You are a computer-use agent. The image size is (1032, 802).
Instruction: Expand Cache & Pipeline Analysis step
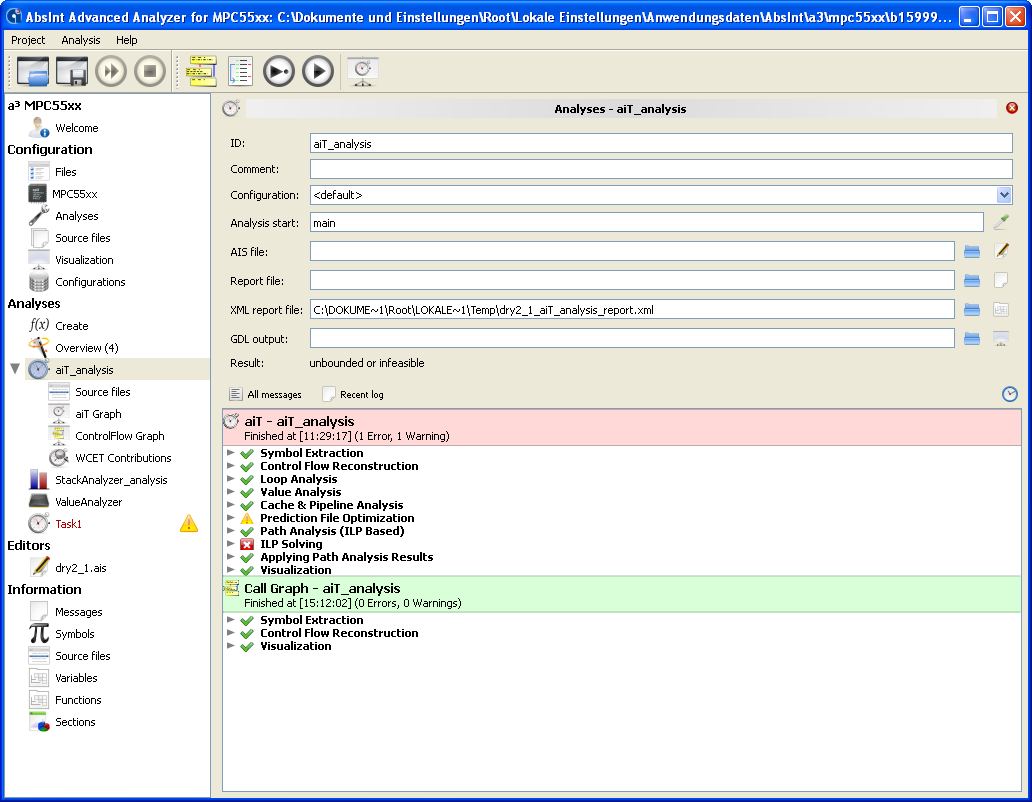pyautogui.click(x=230, y=505)
